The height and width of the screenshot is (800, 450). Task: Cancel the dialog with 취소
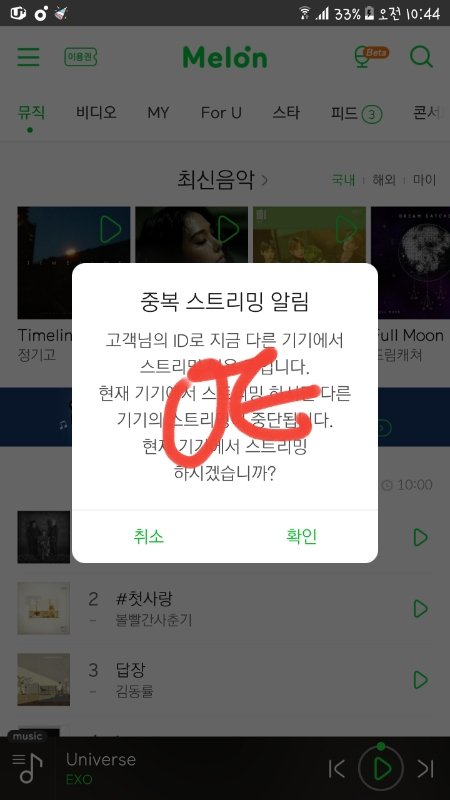click(x=148, y=536)
